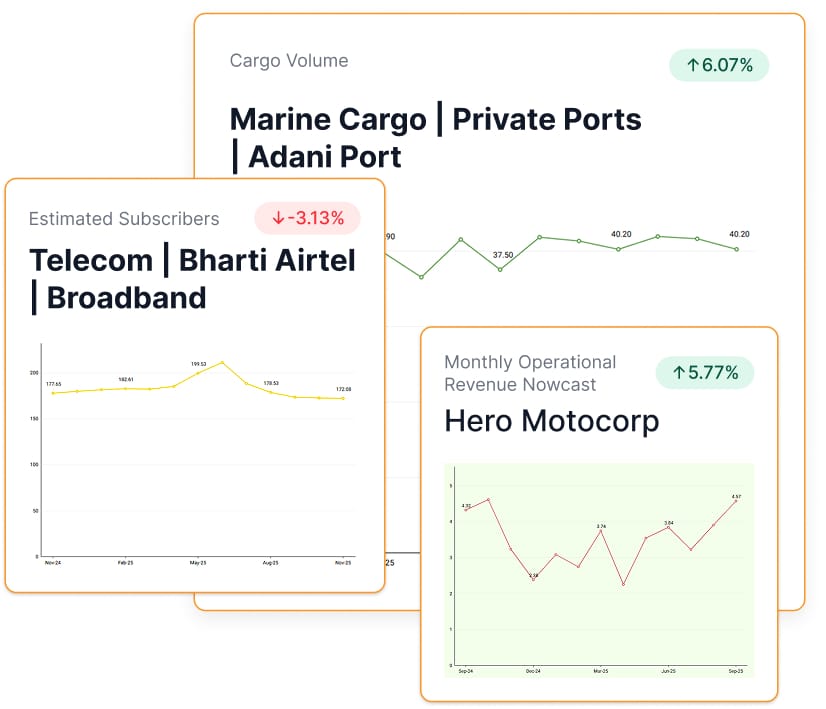Click the green 5.77% change badge
Image resolution: width=826 pixels, height=709 pixels.
tap(705, 373)
